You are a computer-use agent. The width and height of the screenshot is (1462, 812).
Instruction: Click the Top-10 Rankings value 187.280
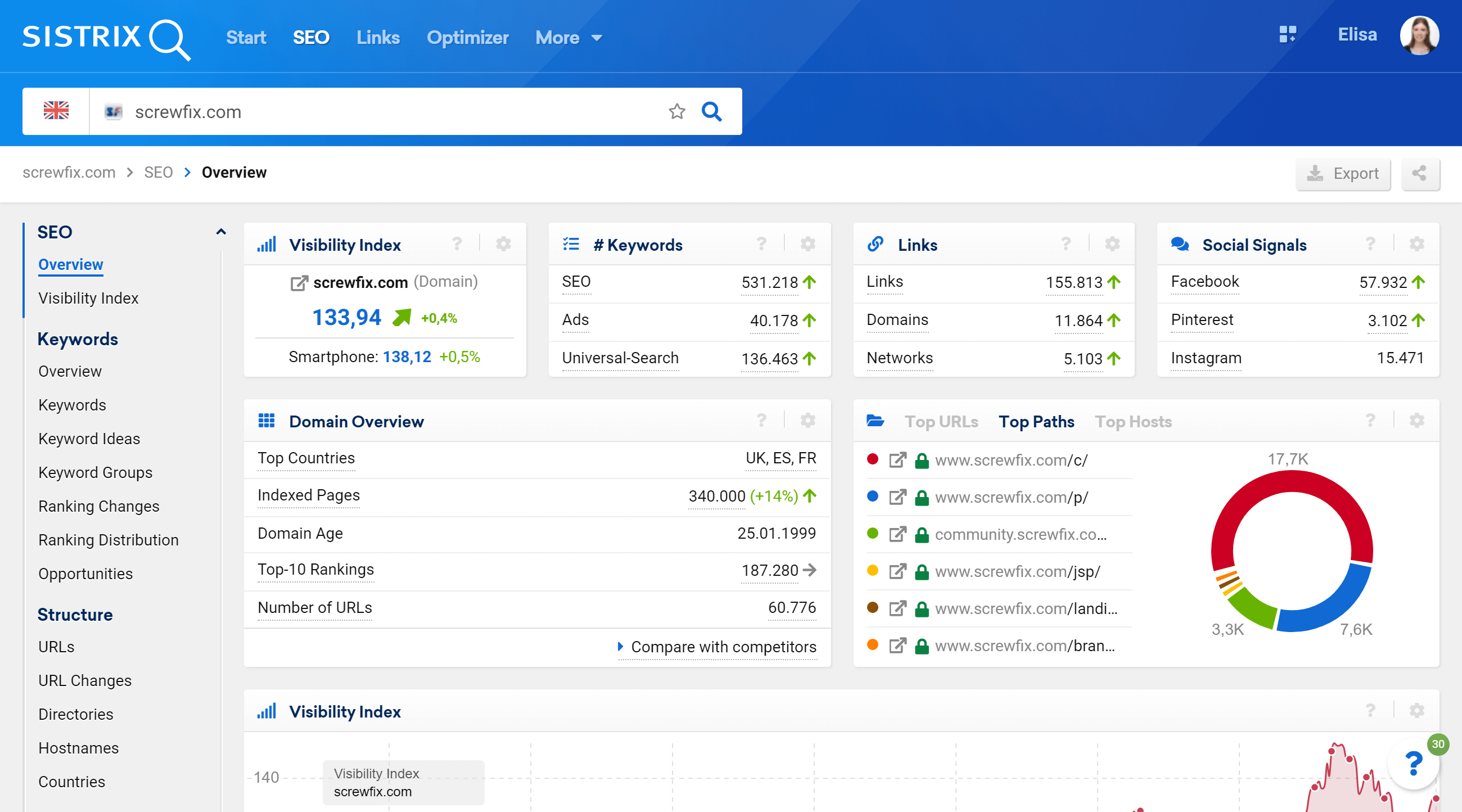point(769,570)
